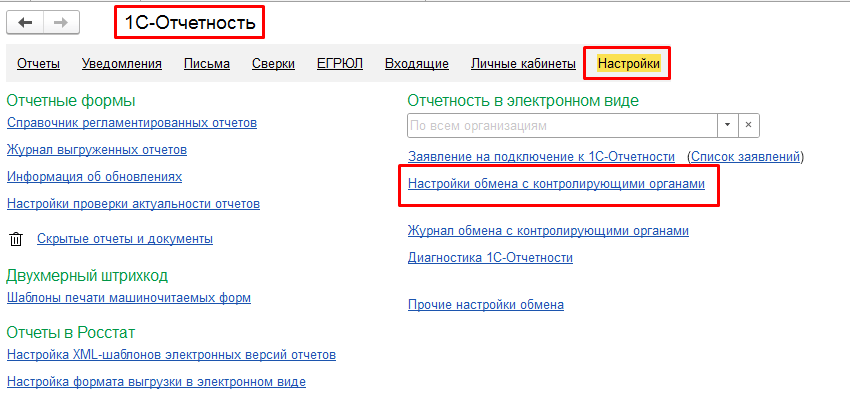Open the Уведомления tab
The image size is (850, 404).
[x=122, y=64]
